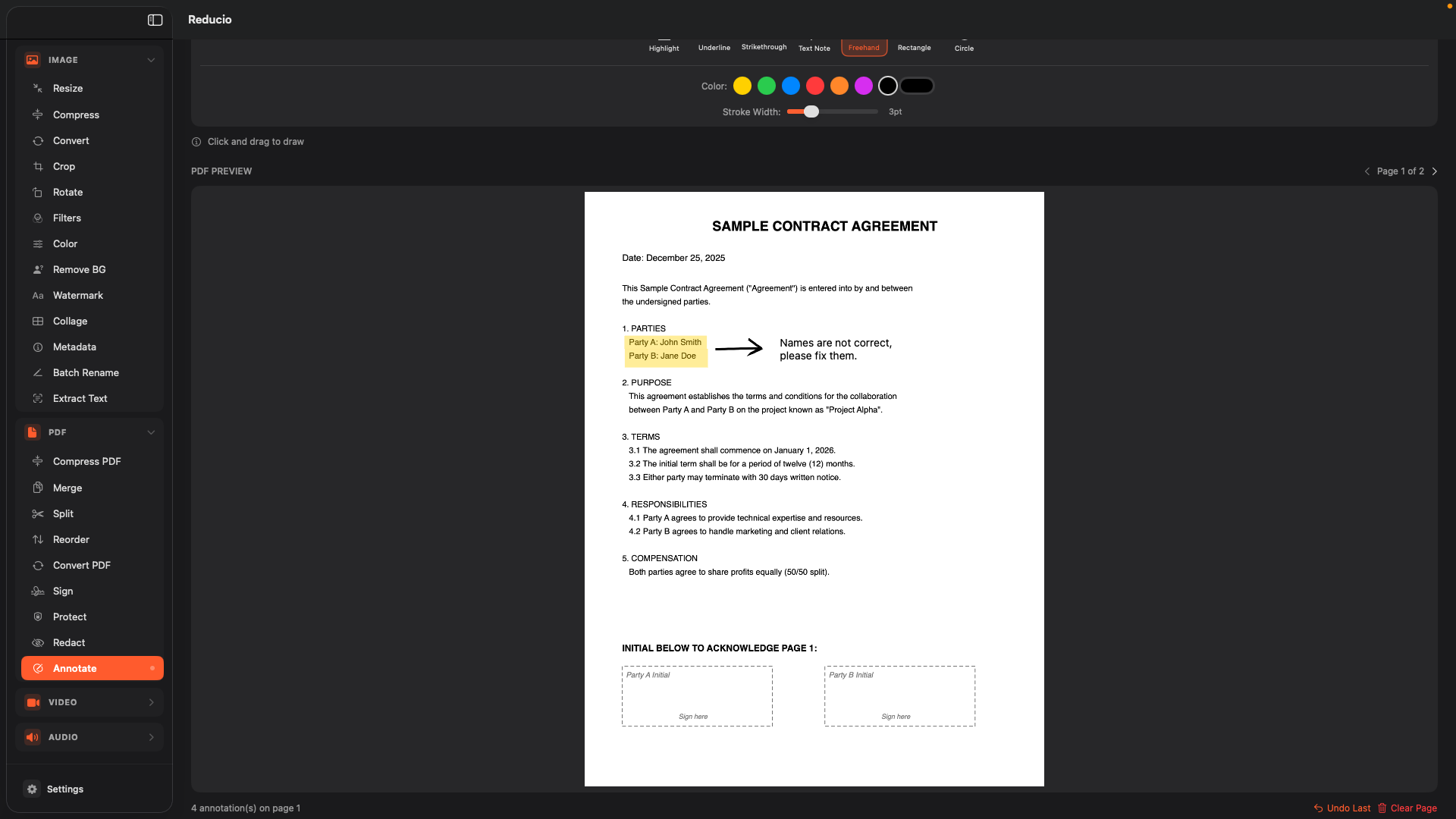1456x819 pixels.
Task: Switch to the Rectangle drawing tool
Action: [x=914, y=44]
